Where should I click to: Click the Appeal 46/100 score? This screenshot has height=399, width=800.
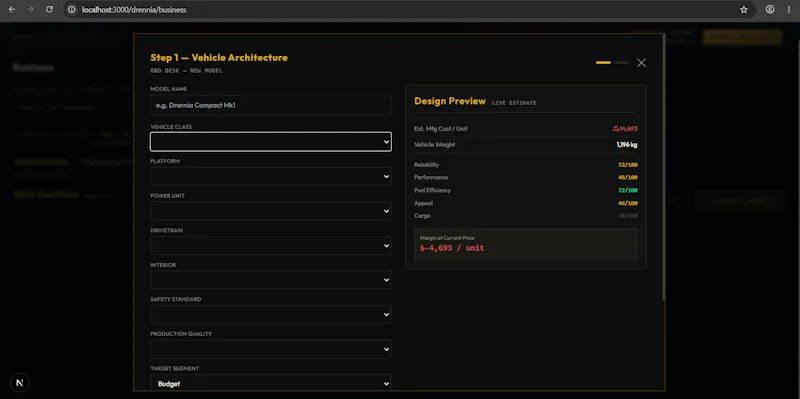(x=628, y=203)
